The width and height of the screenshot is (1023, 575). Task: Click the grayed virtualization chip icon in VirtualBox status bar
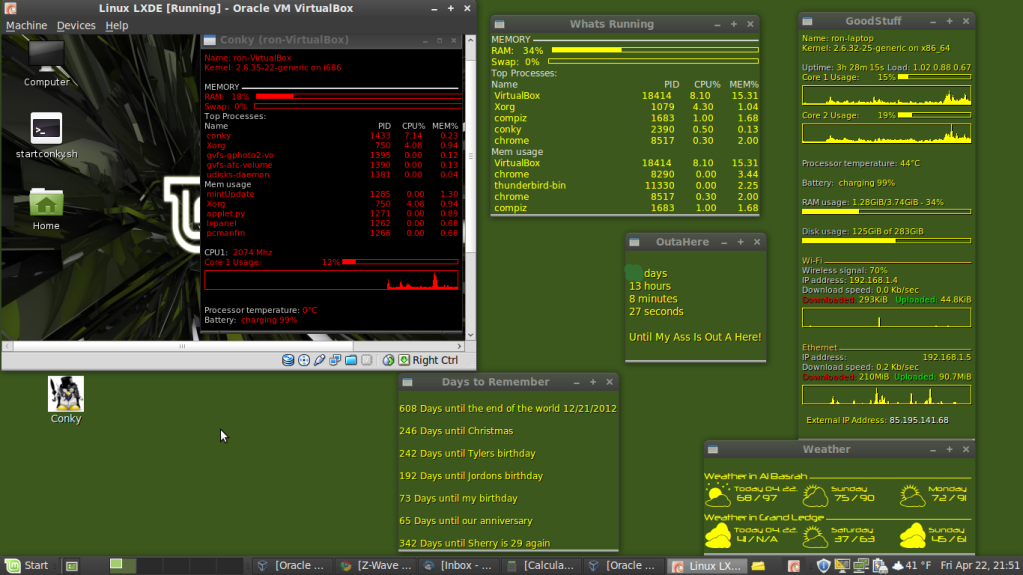[367, 360]
